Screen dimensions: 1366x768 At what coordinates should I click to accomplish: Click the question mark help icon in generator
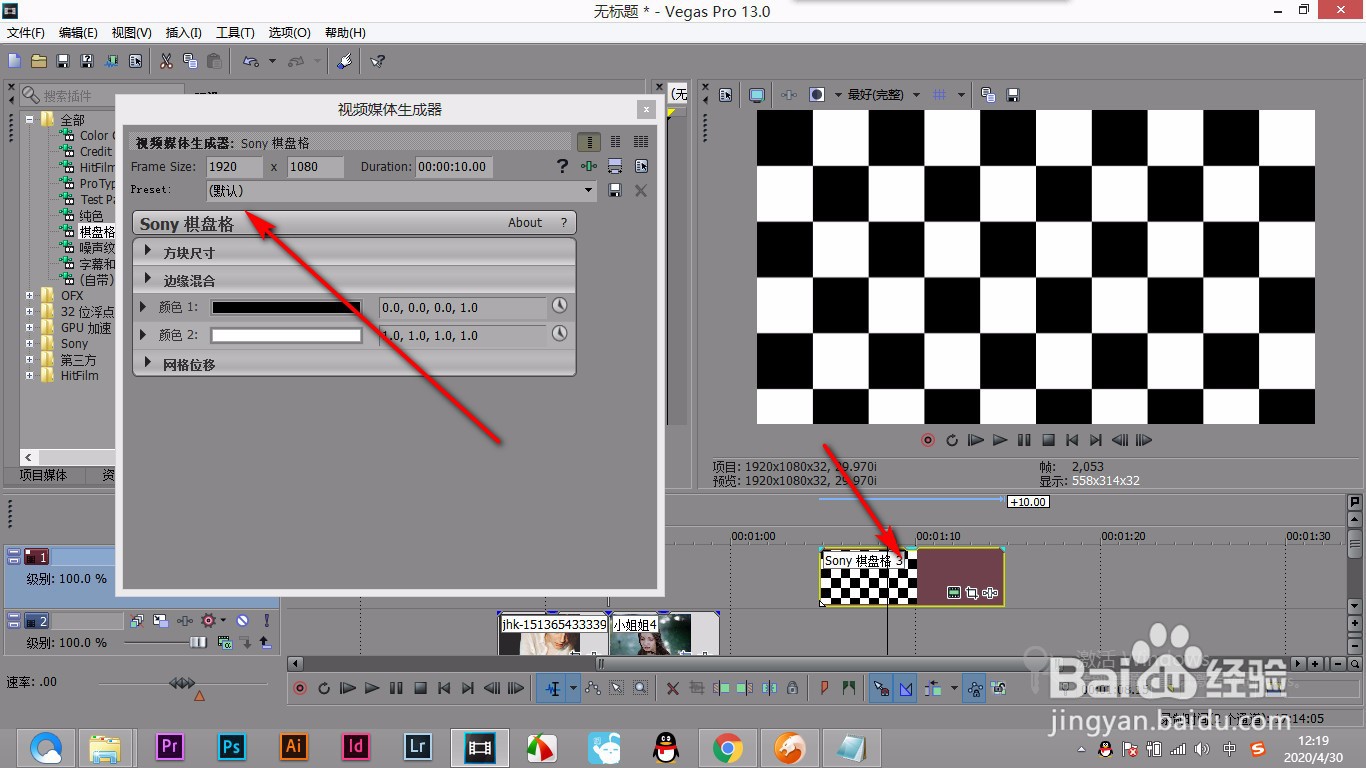click(562, 166)
